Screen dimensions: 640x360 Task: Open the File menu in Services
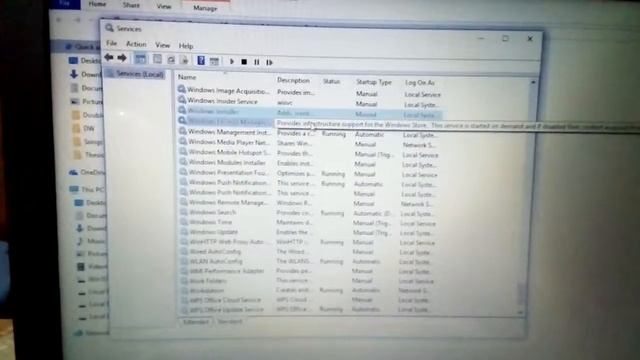[x=111, y=43]
